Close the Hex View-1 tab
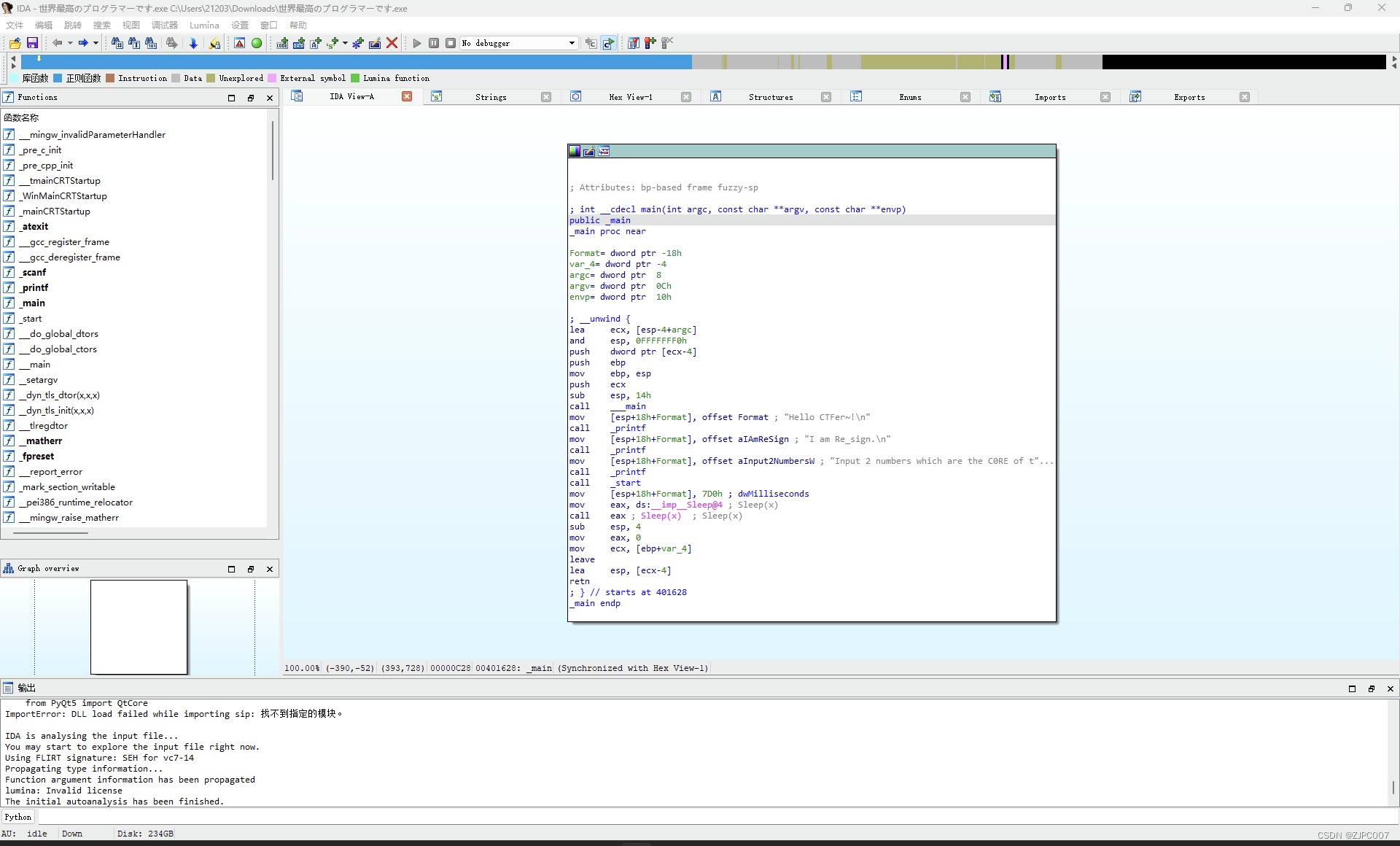Image resolution: width=1400 pixels, height=846 pixels. tap(685, 97)
